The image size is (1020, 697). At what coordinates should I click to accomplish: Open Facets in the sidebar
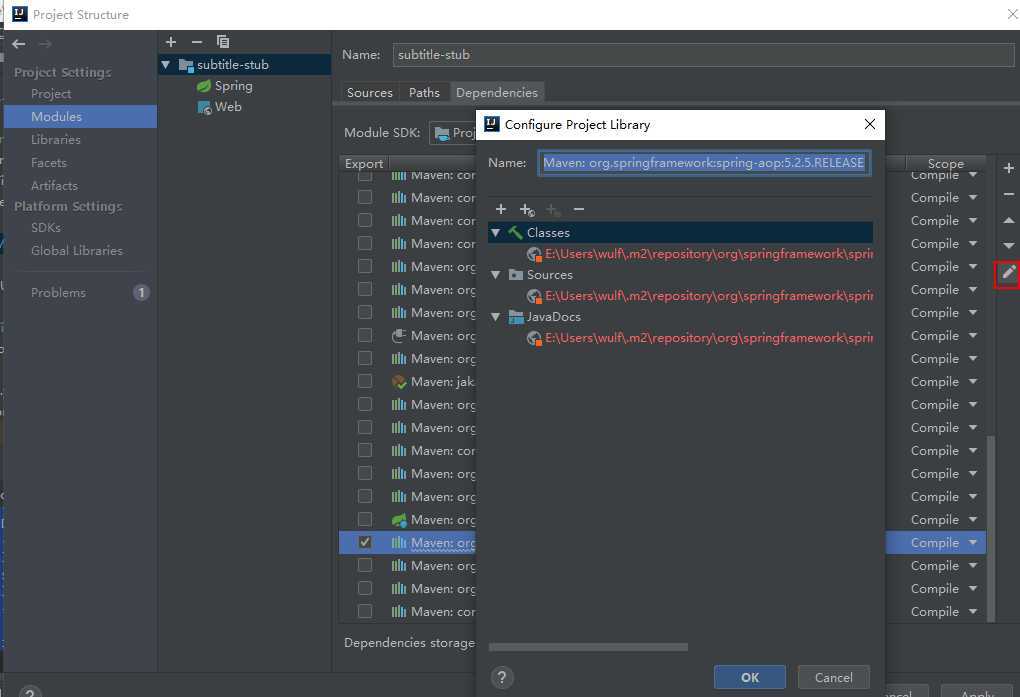[49, 163]
